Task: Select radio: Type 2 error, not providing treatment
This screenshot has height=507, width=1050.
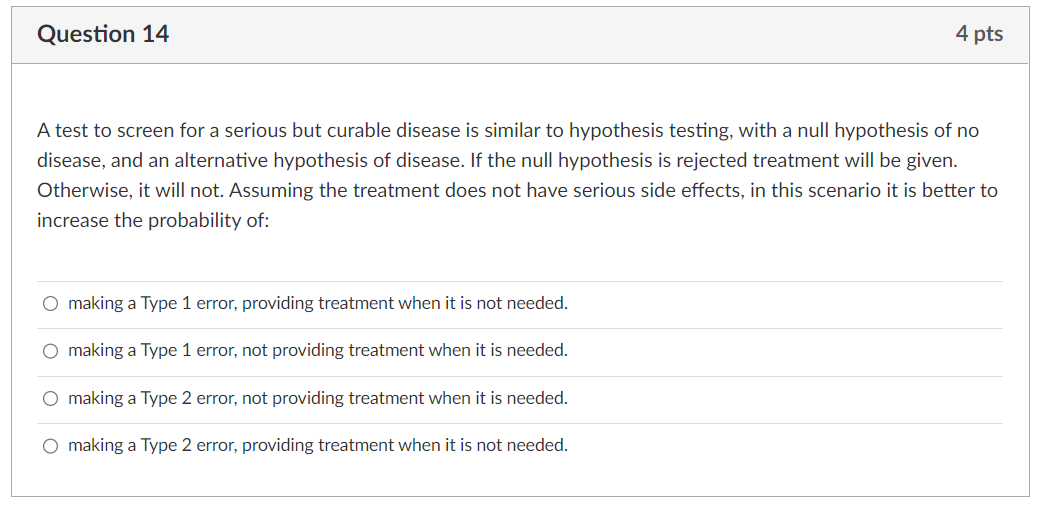Action: (x=50, y=399)
